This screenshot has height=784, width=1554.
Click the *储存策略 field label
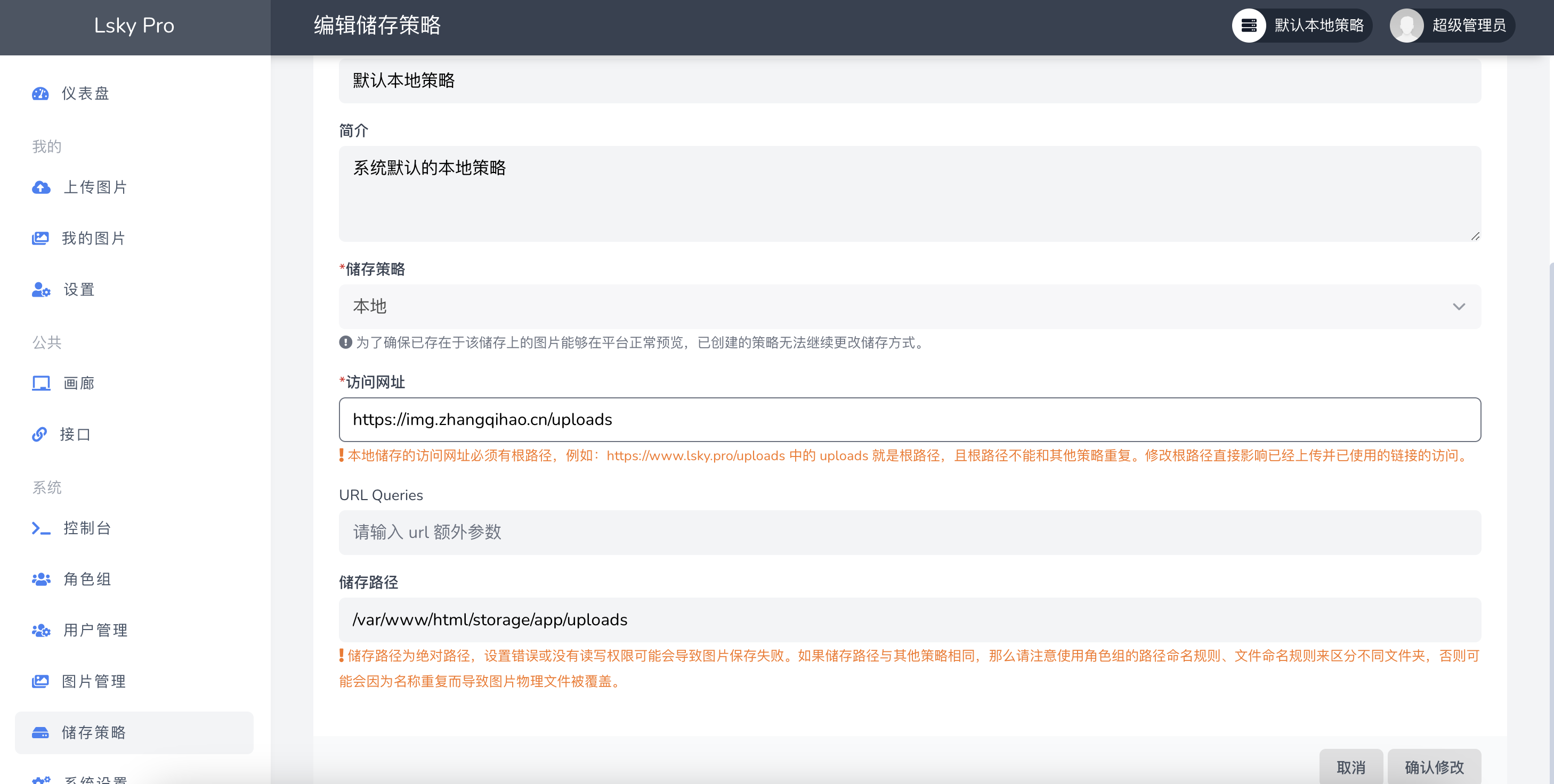[x=372, y=269]
